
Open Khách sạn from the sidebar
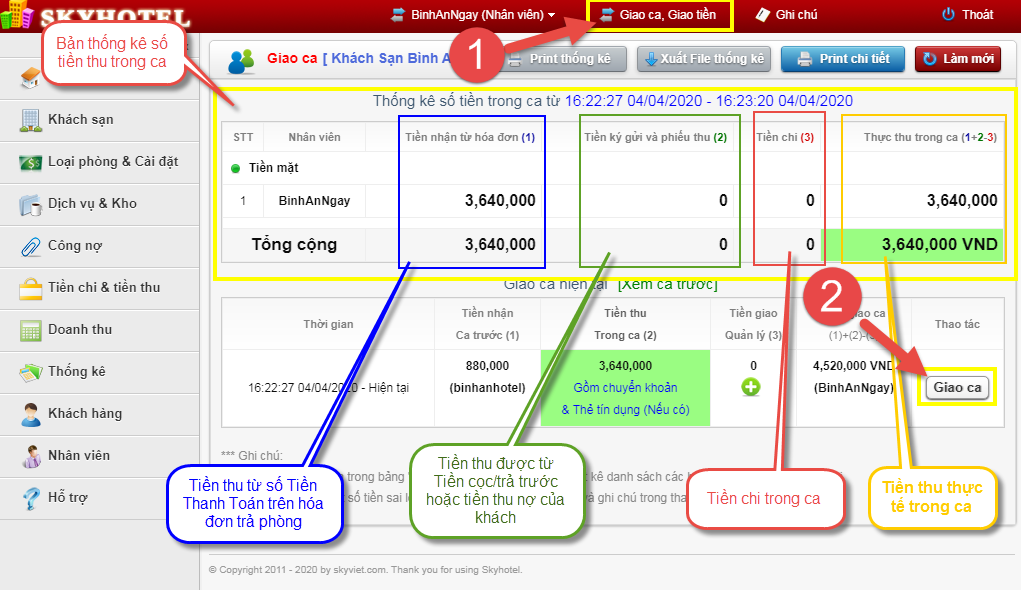tap(80, 120)
